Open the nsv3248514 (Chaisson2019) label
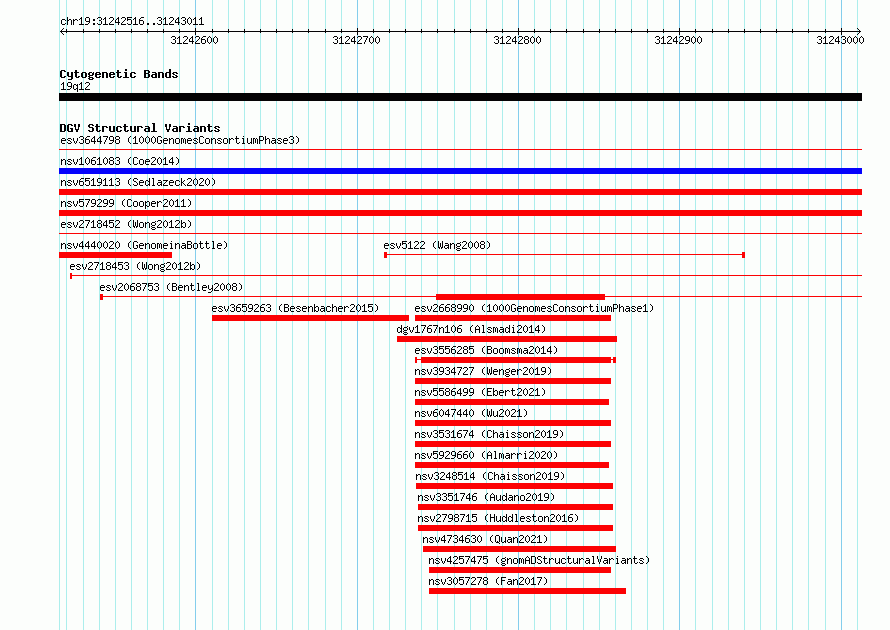This screenshot has width=890, height=630. tap(490, 476)
